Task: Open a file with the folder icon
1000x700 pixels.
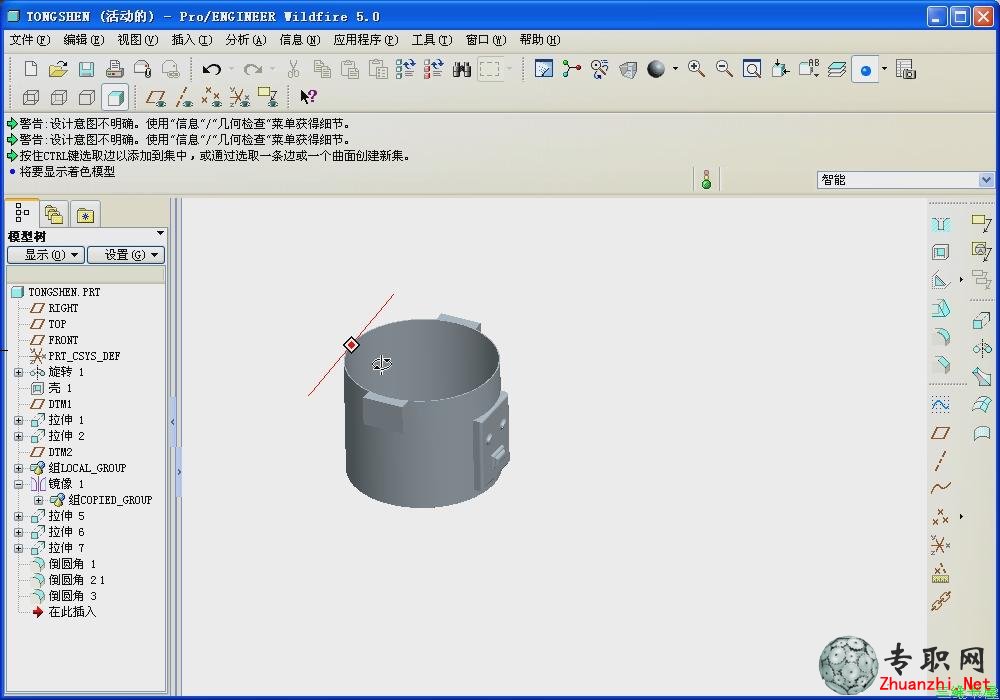Action: coord(59,69)
